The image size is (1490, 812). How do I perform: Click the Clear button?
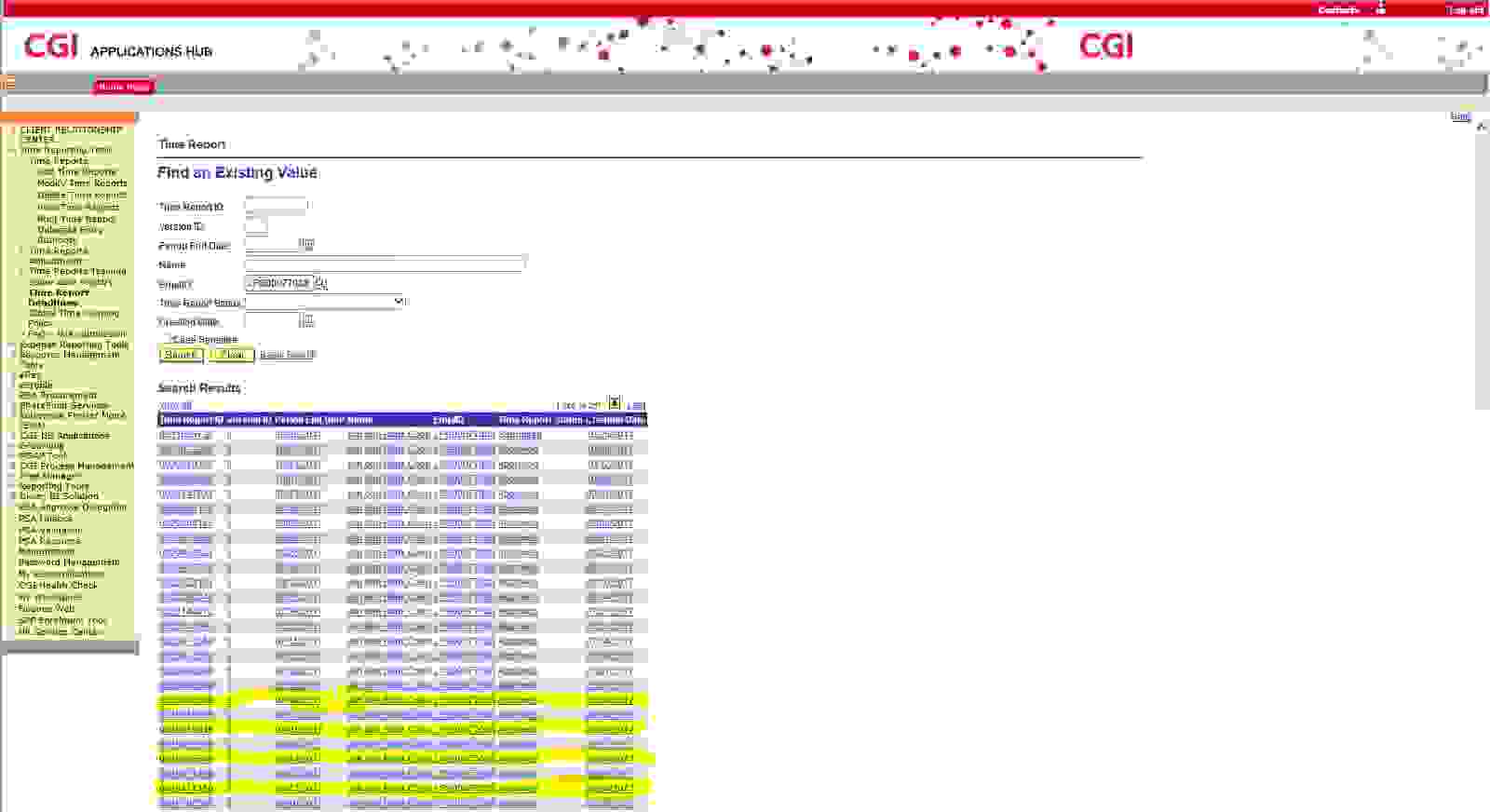click(x=232, y=355)
